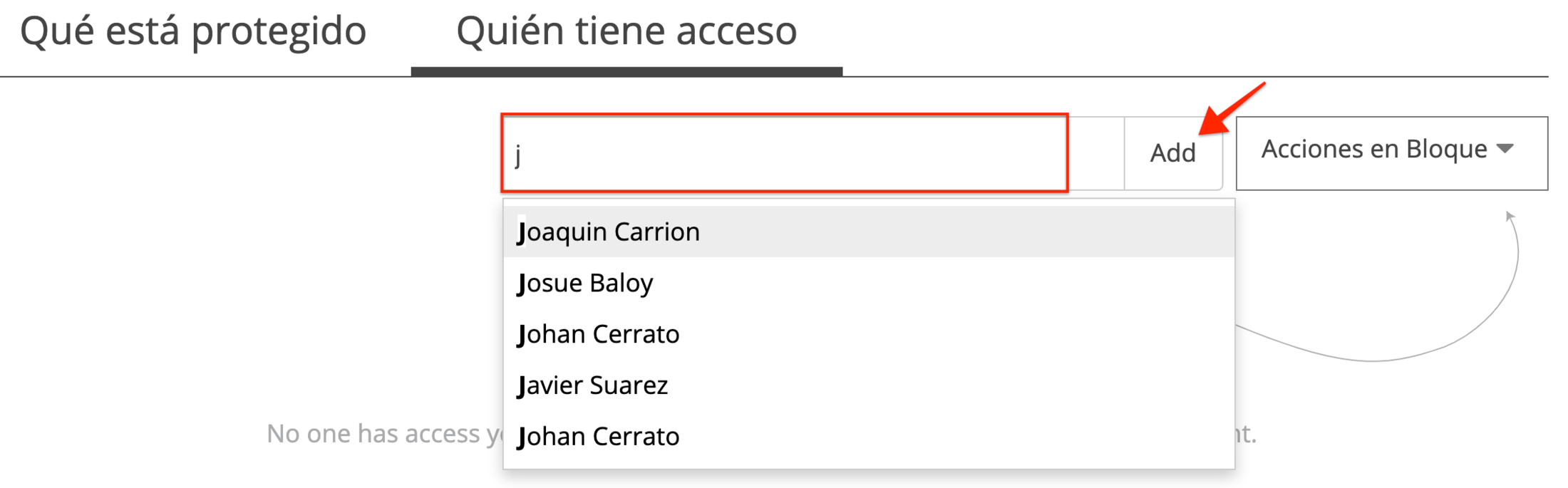Select the second name in the suggestions
1568x488 pixels.
point(585,283)
